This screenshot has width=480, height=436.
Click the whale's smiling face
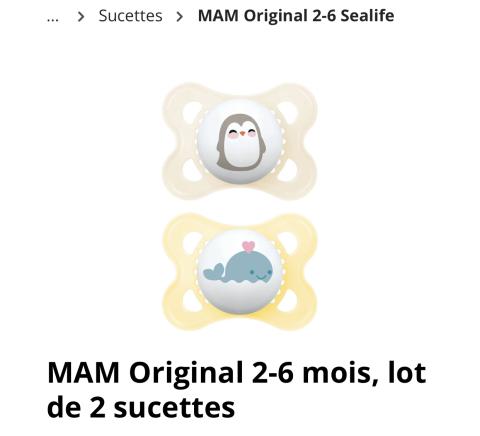click(261, 275)
